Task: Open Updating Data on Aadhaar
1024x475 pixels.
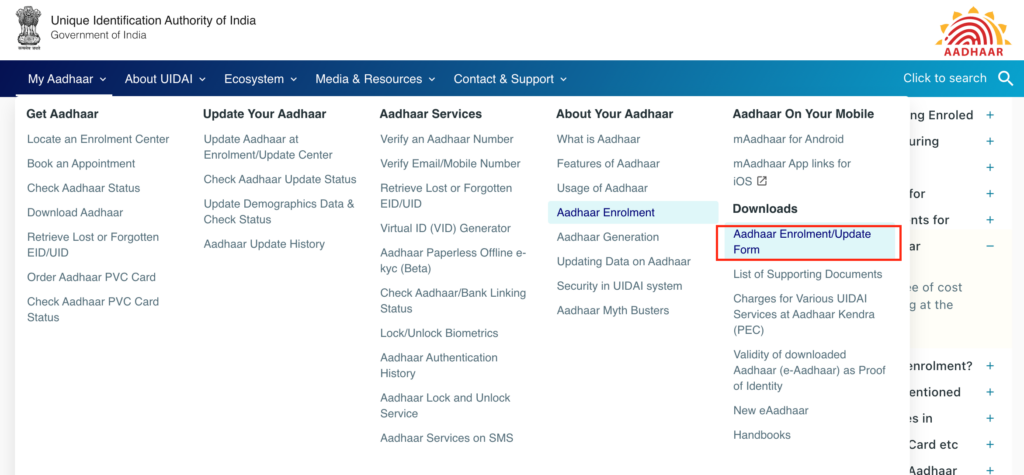Action: (623, 261)
